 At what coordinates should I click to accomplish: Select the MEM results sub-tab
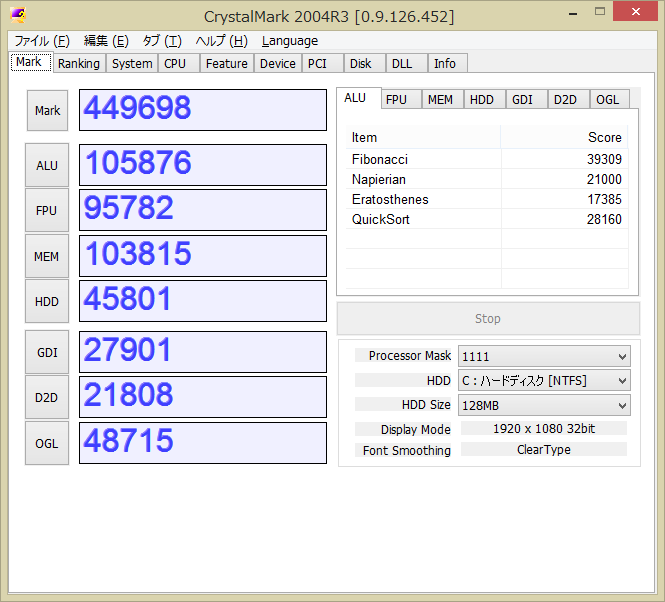(443, 100)
